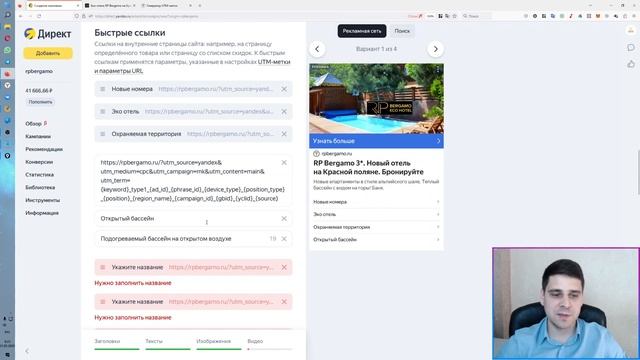Jump to the 'Изображения' section tab
This screenshot has width=640, height=360.
tap(219, 344)
